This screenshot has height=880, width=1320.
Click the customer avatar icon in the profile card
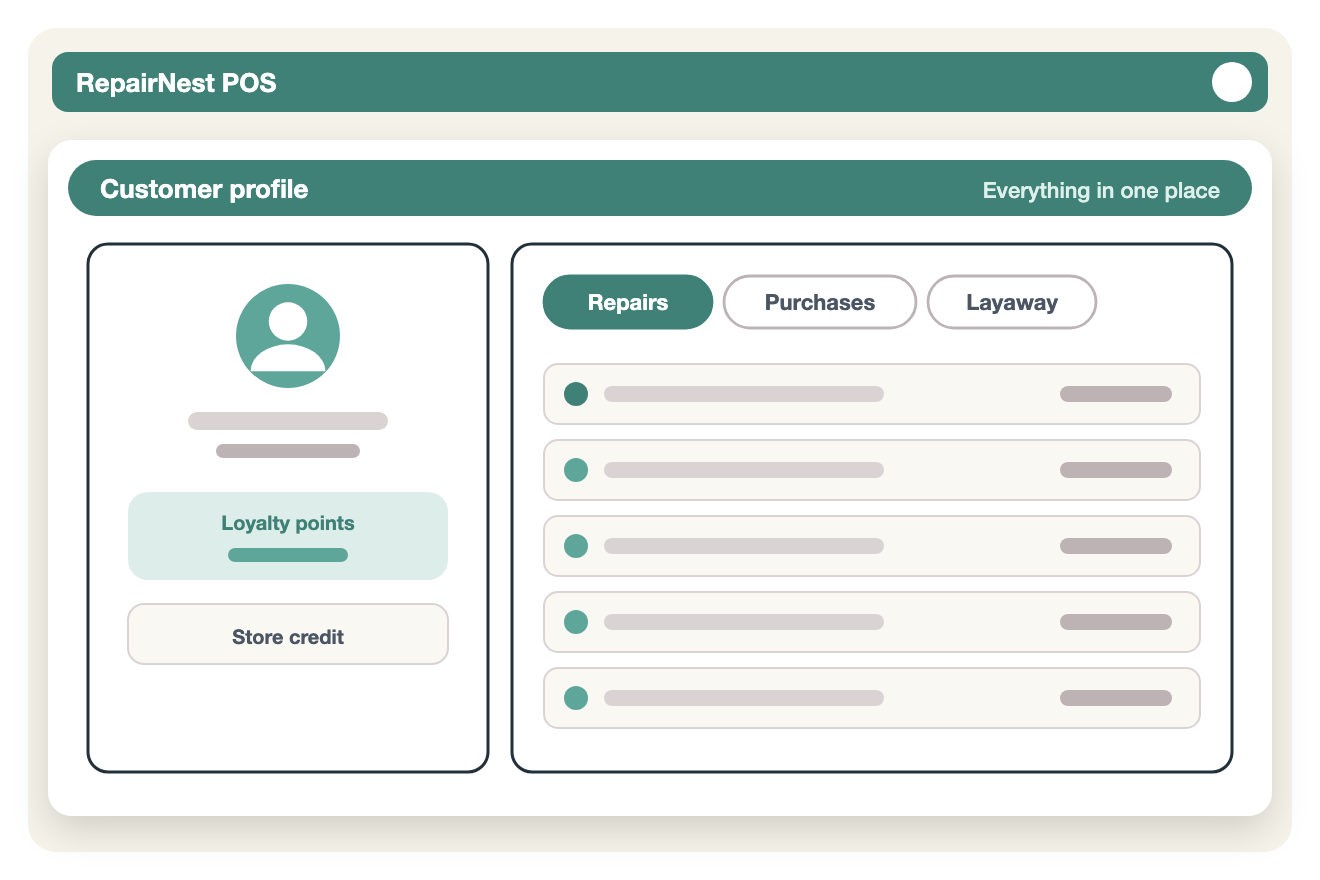click(288, 336)
